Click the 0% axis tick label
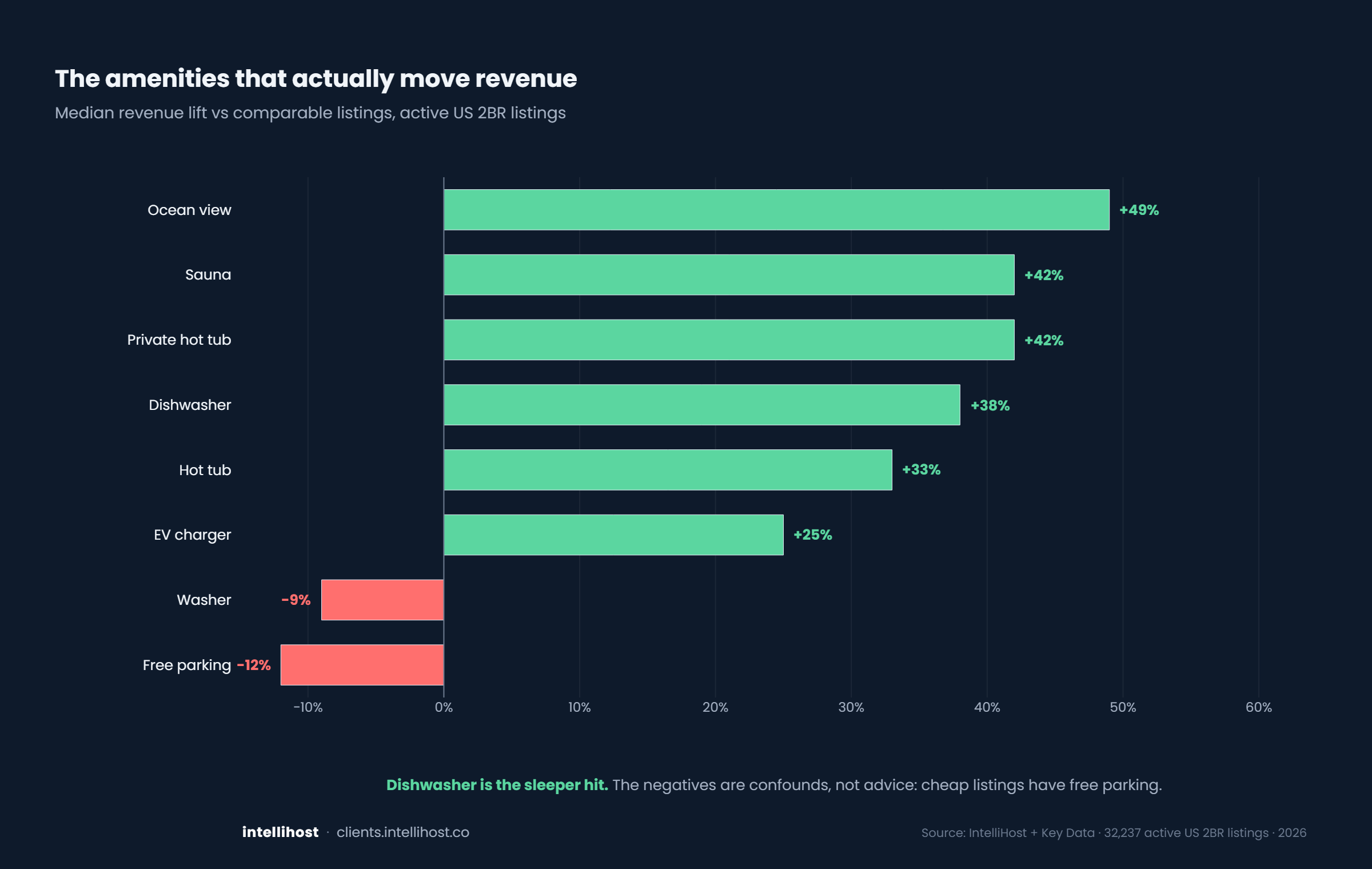1372x869 pixels. click(444, 707)
